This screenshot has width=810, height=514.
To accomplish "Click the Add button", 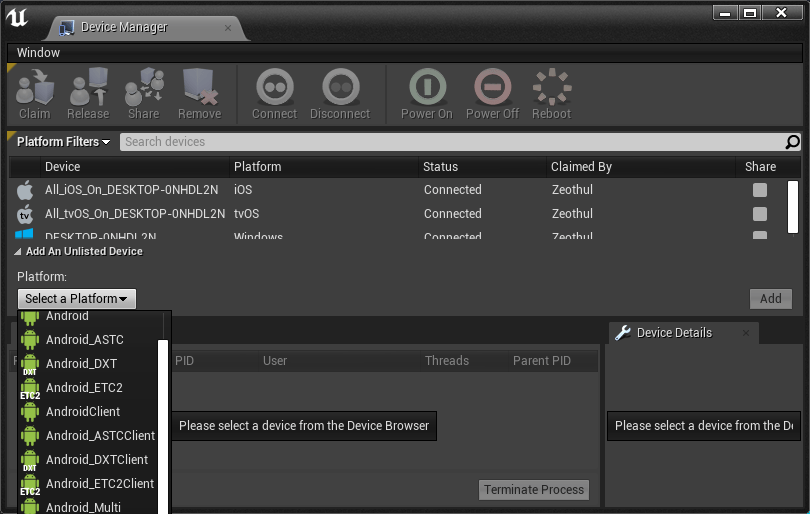I will coord(771,299).
